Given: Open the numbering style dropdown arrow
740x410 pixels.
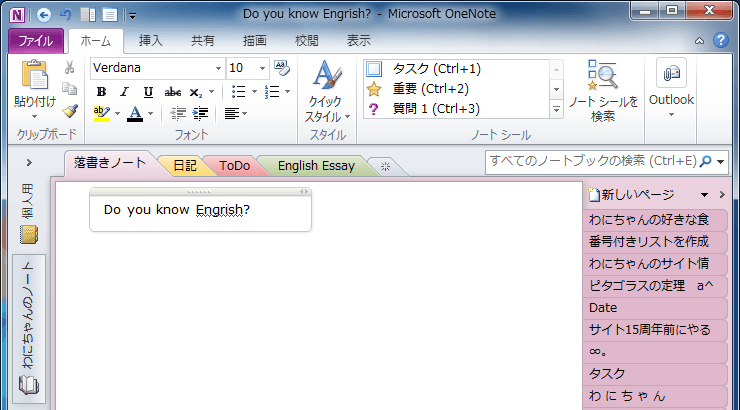Looking at the screenshot, I should click(287, 92).
